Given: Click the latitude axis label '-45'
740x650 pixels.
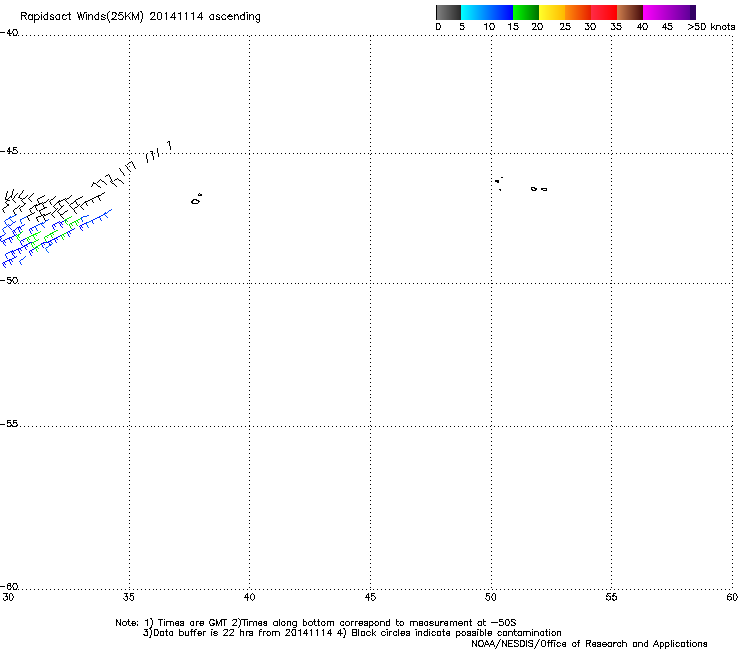Looking at the screenshot, I should pyautogui.click(x=9, y=151).
